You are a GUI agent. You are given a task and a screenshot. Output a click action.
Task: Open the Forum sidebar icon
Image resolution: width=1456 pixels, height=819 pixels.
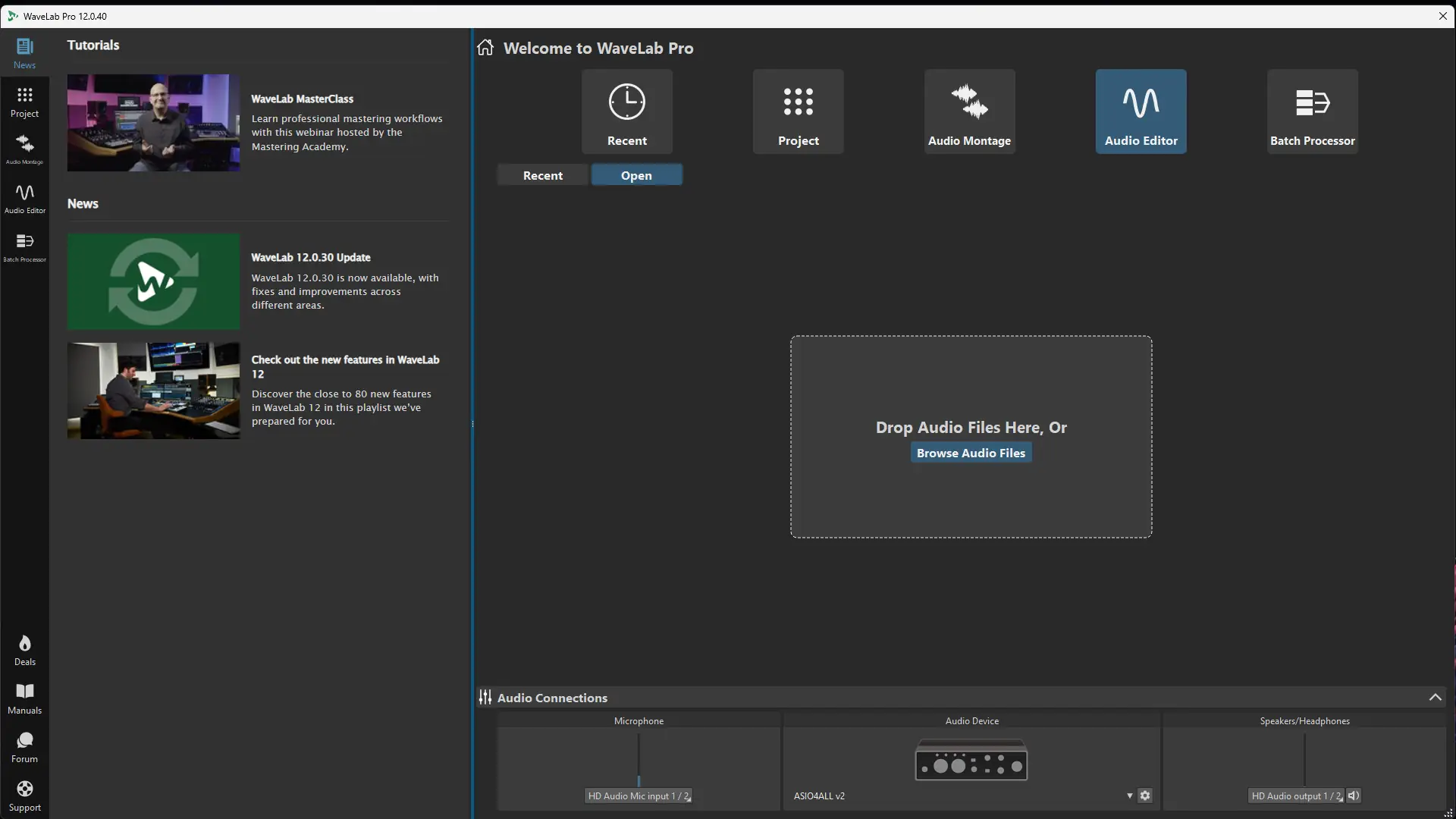[24, 748]
